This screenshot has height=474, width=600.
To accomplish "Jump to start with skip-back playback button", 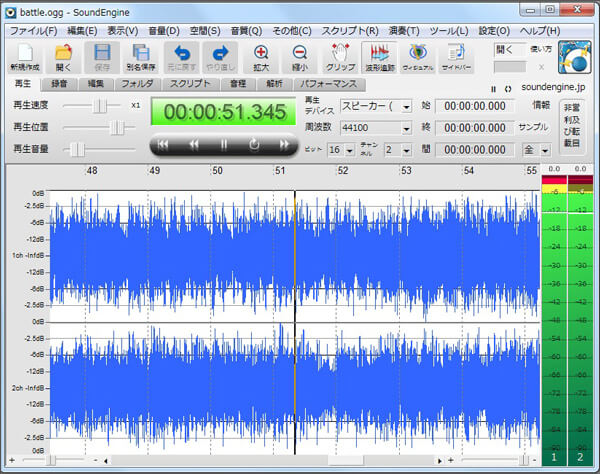I will [163, 145].
